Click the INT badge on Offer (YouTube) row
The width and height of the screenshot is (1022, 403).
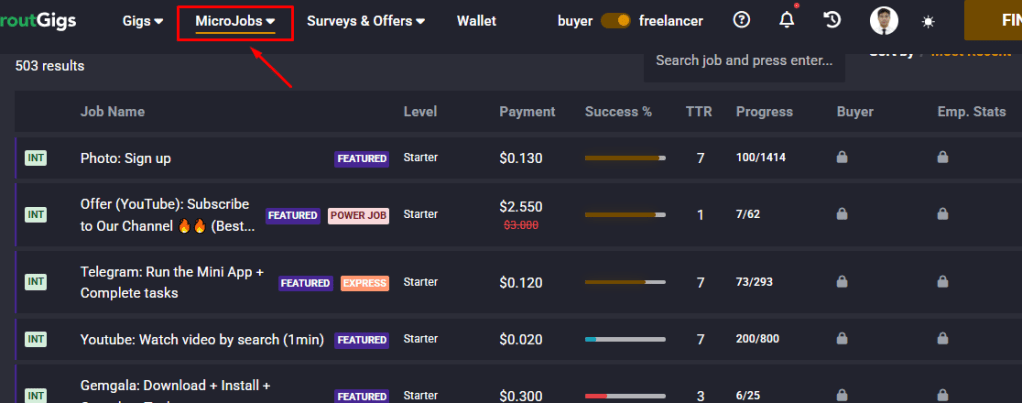pyautogui.click(x=36, y=214)
